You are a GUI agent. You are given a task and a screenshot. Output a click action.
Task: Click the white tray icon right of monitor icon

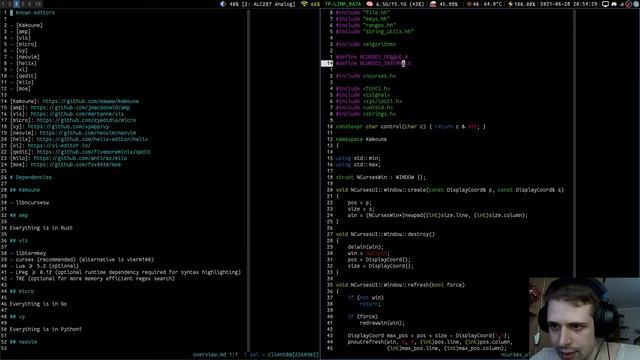tap(614, 4)
